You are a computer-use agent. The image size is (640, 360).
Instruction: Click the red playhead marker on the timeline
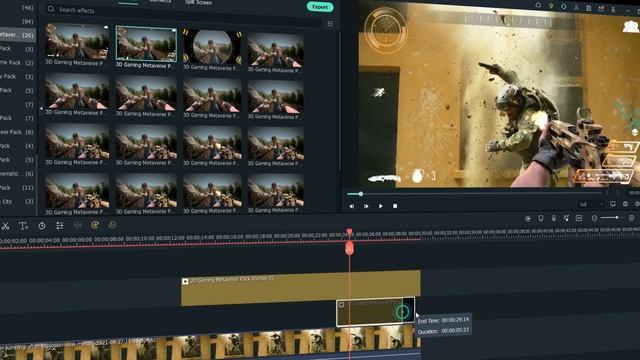coord(349,247)
